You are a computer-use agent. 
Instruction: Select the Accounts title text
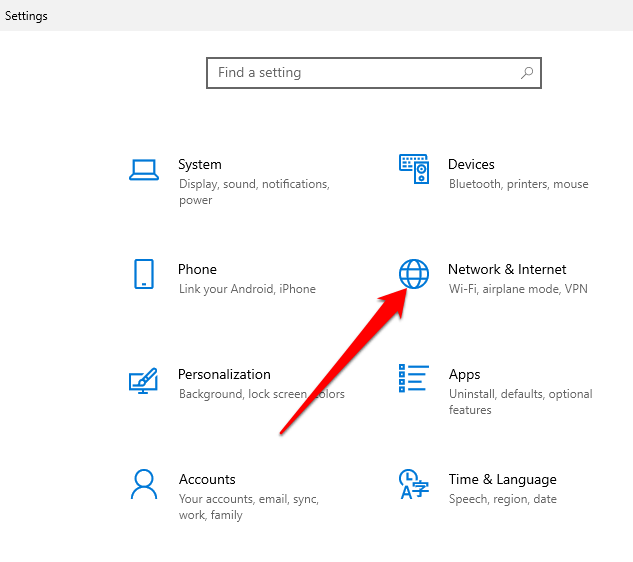point(207,479)
